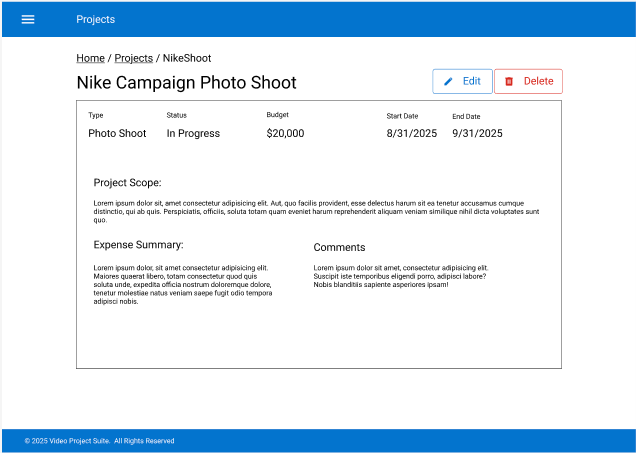Click the Edit button label

472,81
